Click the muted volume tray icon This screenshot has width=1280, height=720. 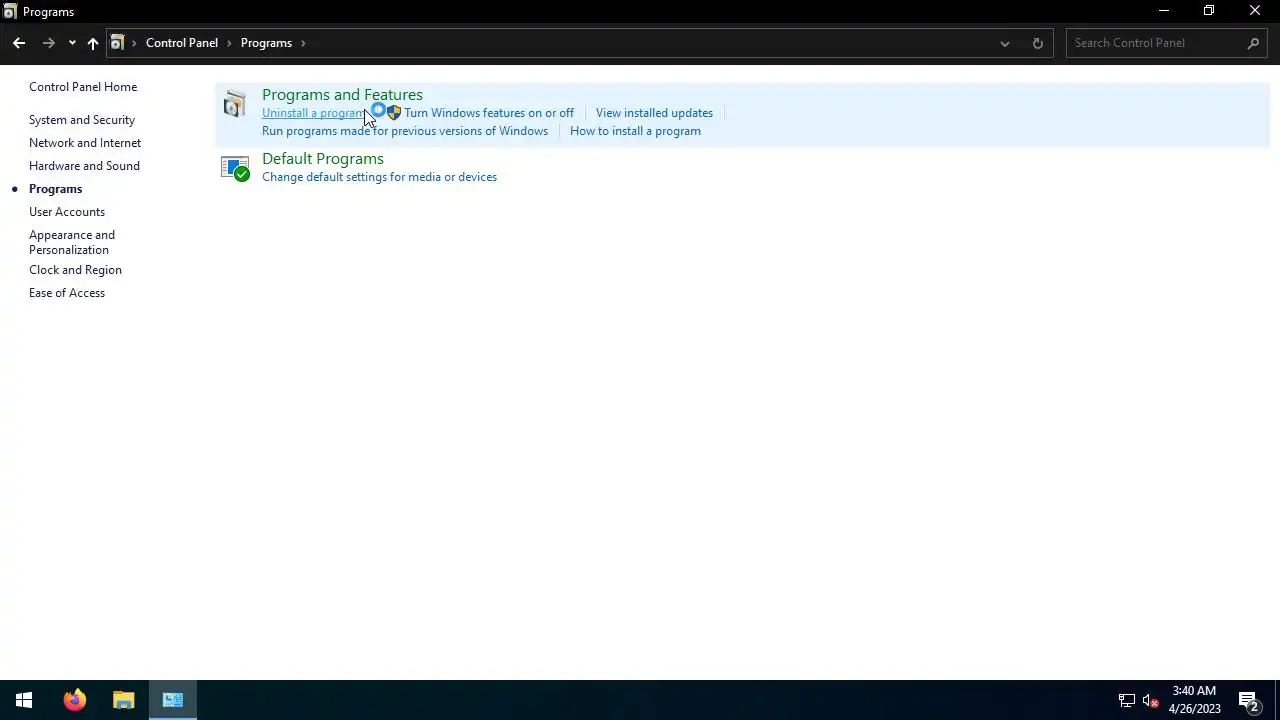click(x=1150, y=700)
